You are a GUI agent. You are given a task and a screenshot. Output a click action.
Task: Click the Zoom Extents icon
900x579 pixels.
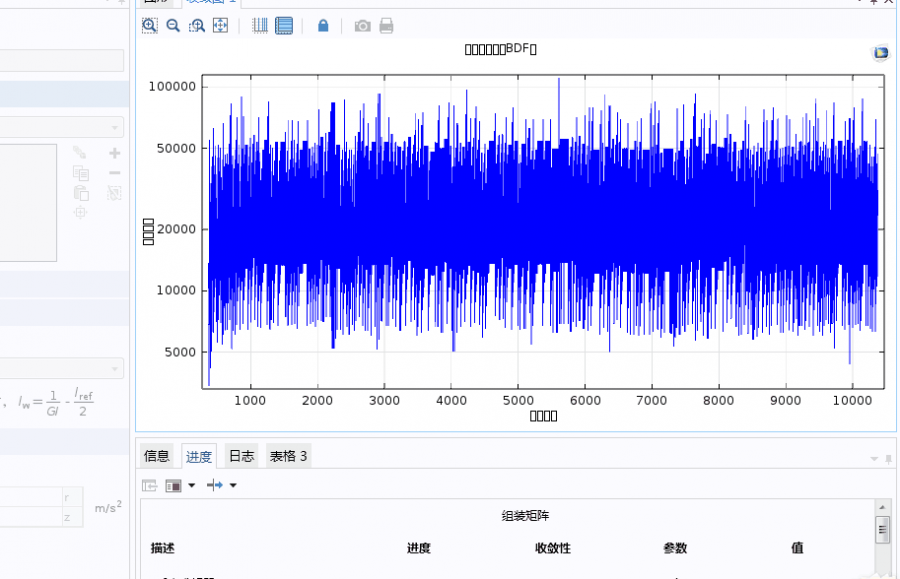220,26
